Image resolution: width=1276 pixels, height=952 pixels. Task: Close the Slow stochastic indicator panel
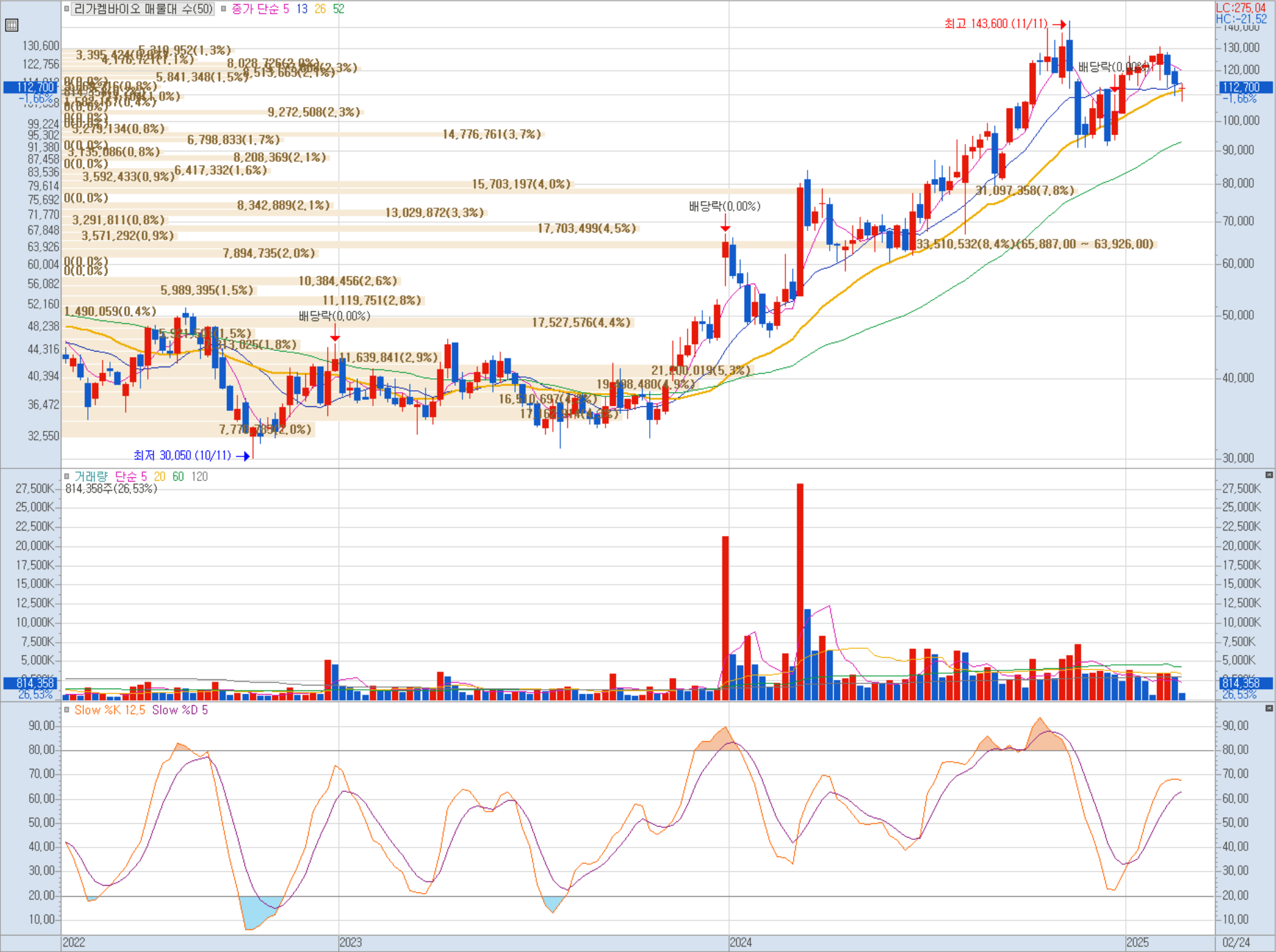(x=1269, y=708)
